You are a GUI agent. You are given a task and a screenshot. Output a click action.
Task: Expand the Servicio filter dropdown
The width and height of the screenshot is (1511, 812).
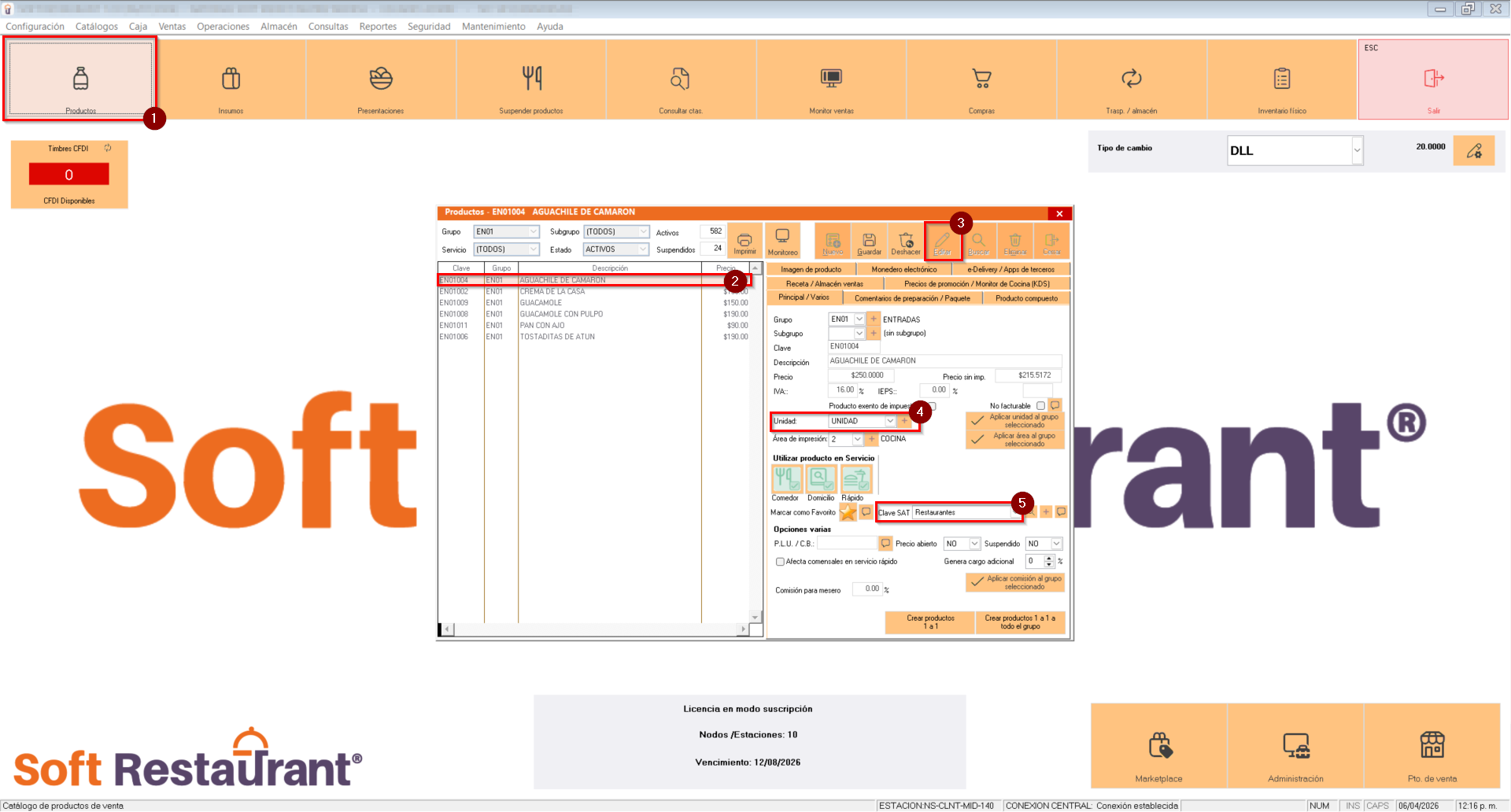[x=533, y=249]
